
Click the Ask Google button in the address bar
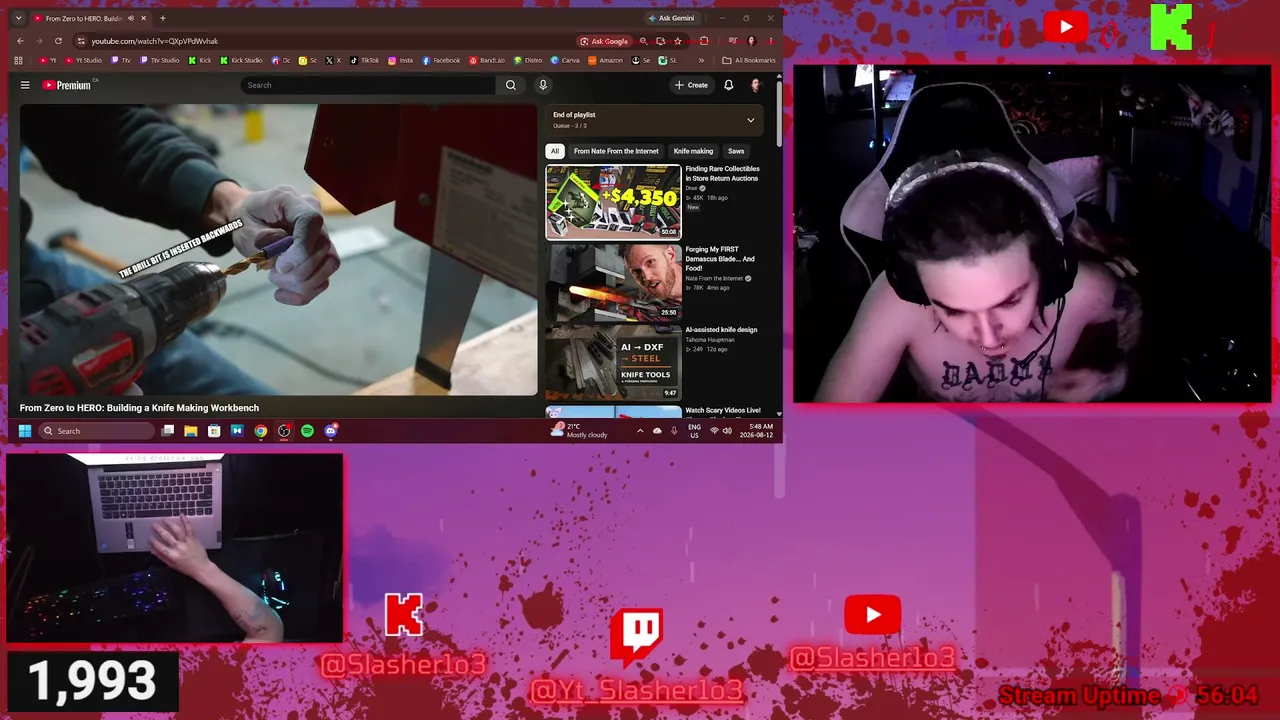(604, 41)
